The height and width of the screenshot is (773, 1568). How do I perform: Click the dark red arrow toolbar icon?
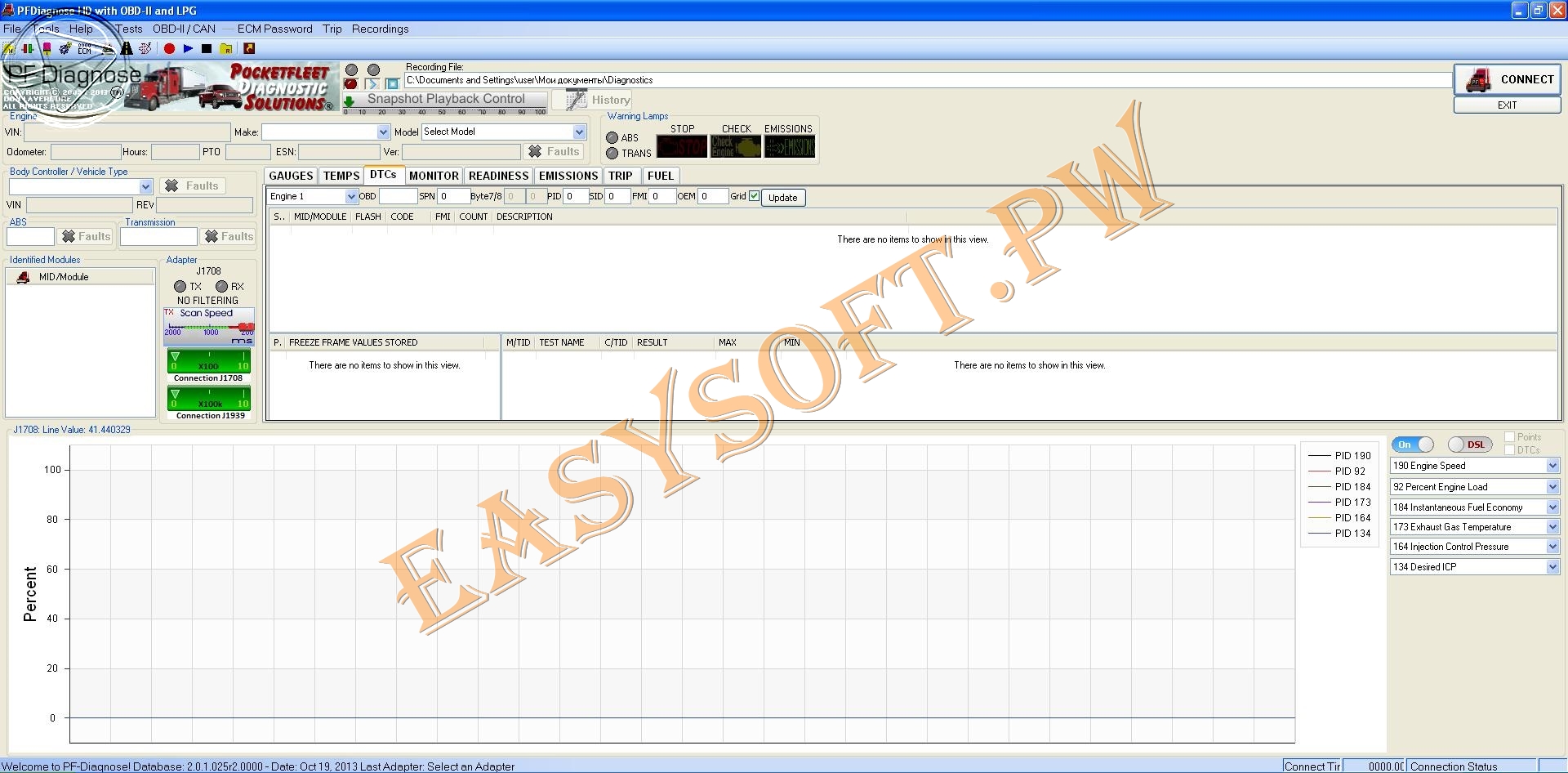(249, 49)
